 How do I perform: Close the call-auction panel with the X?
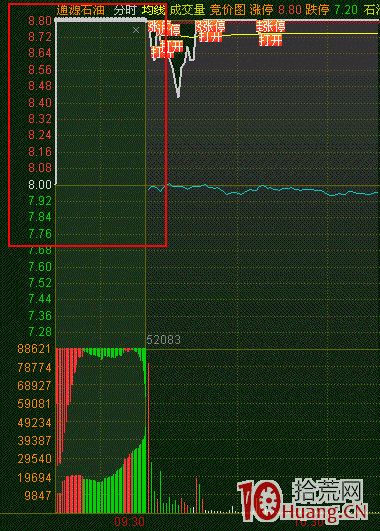coord(136,30)
